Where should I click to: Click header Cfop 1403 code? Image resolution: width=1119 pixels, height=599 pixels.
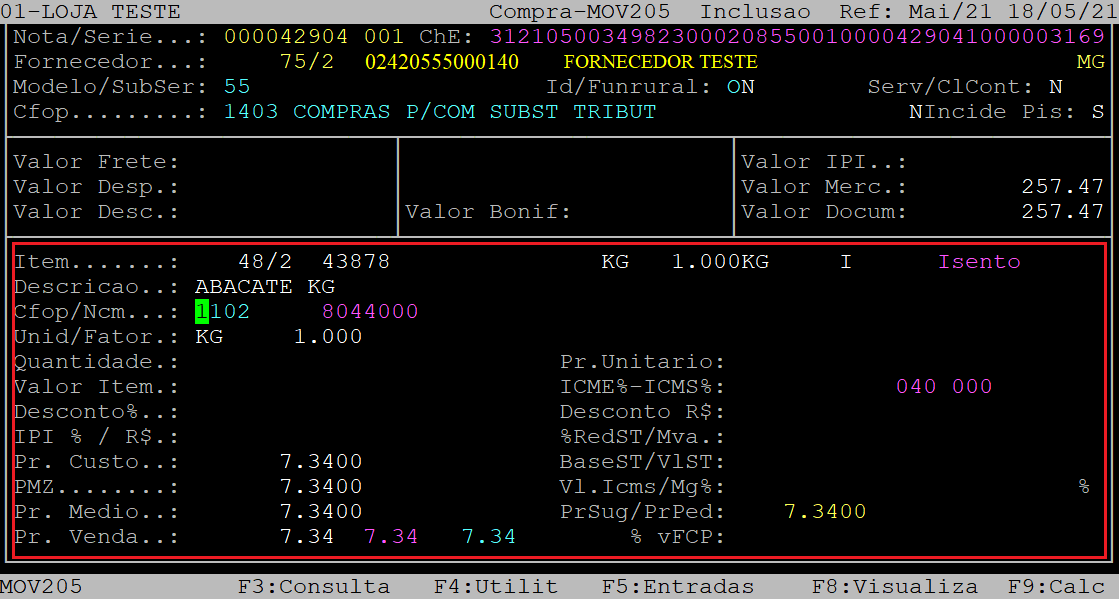click(251, 112)
